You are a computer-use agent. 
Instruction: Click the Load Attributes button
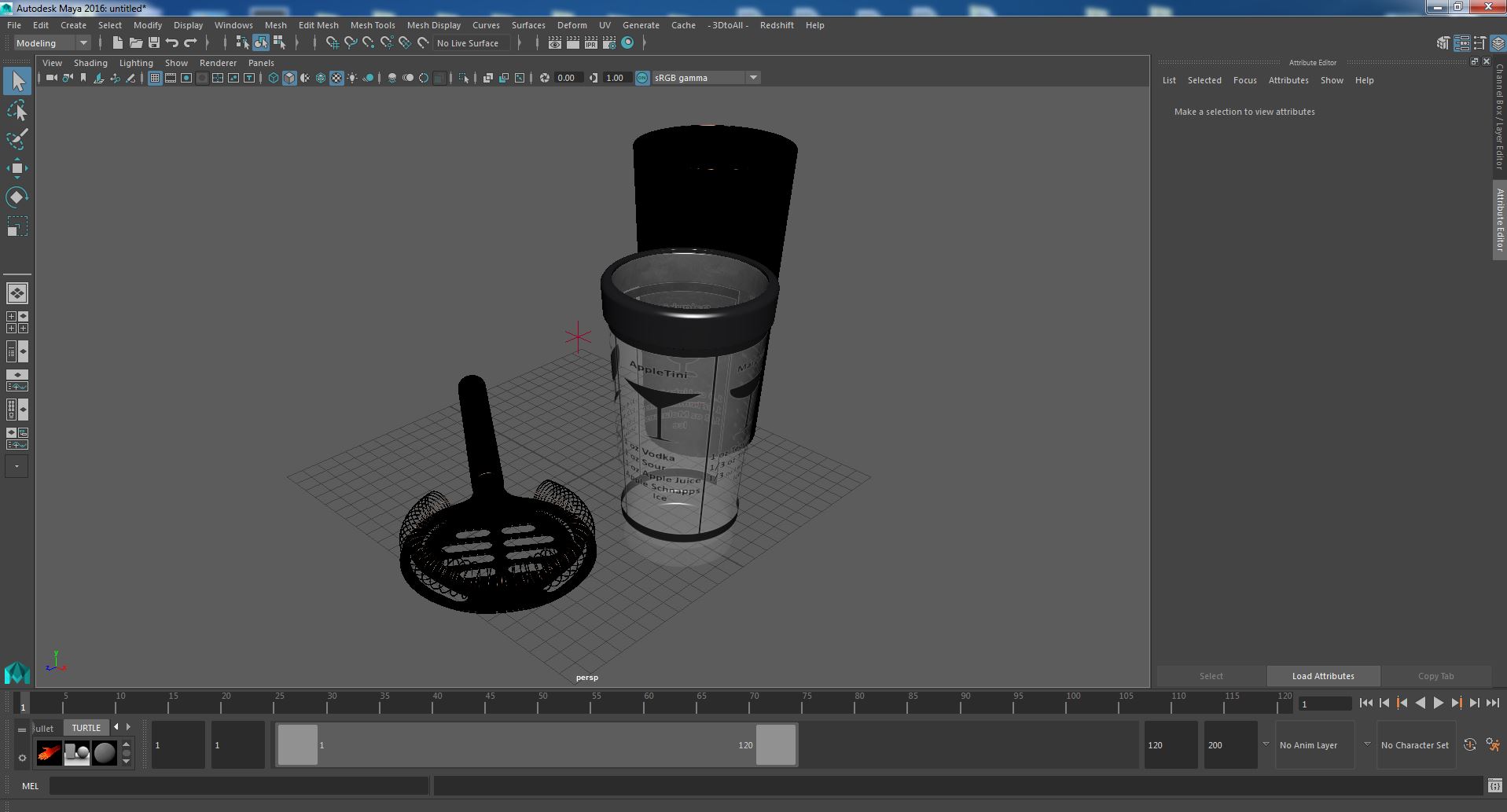1323,676
